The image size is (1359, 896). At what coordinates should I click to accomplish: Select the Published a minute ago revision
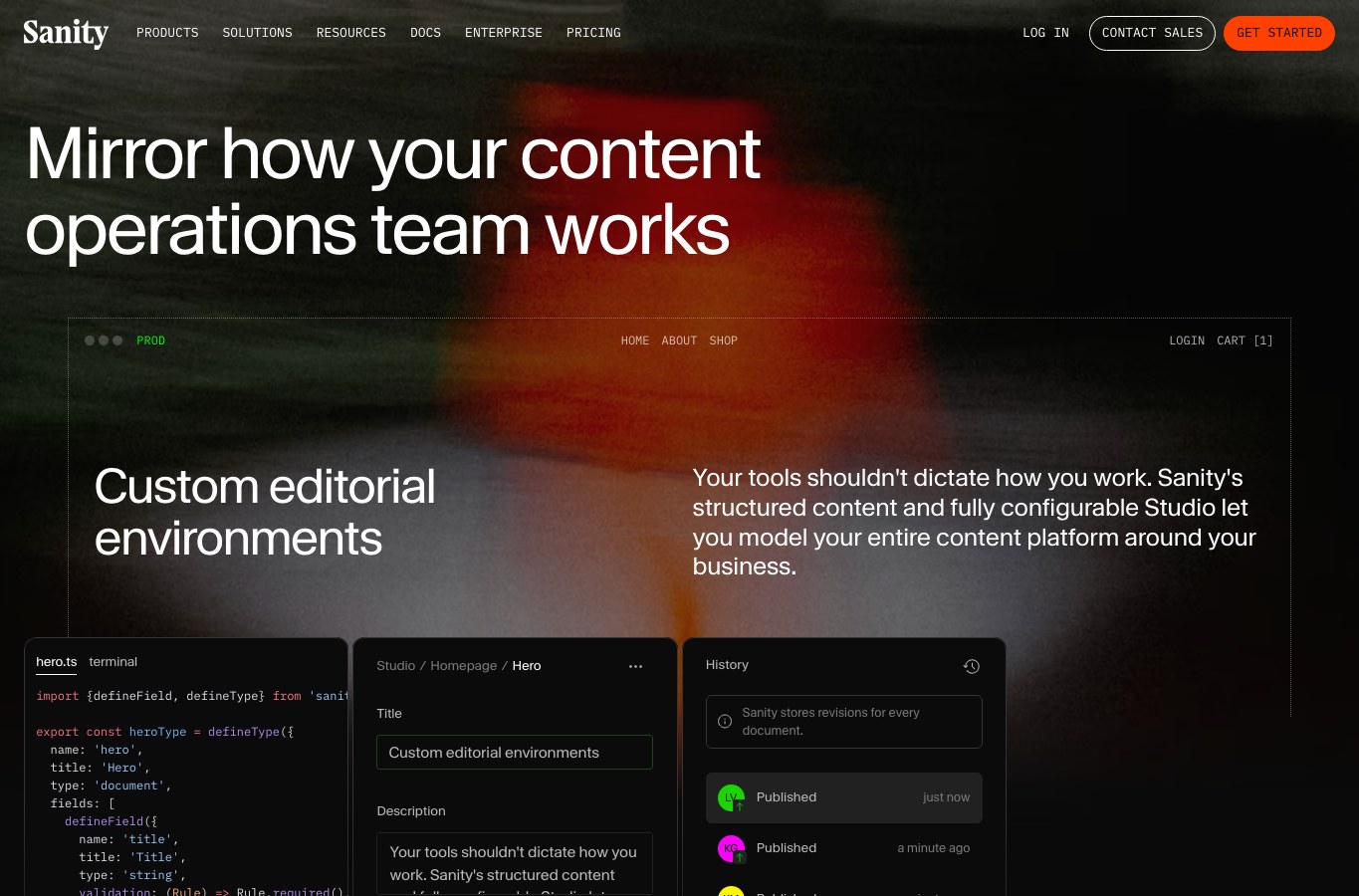pos(844,848)
